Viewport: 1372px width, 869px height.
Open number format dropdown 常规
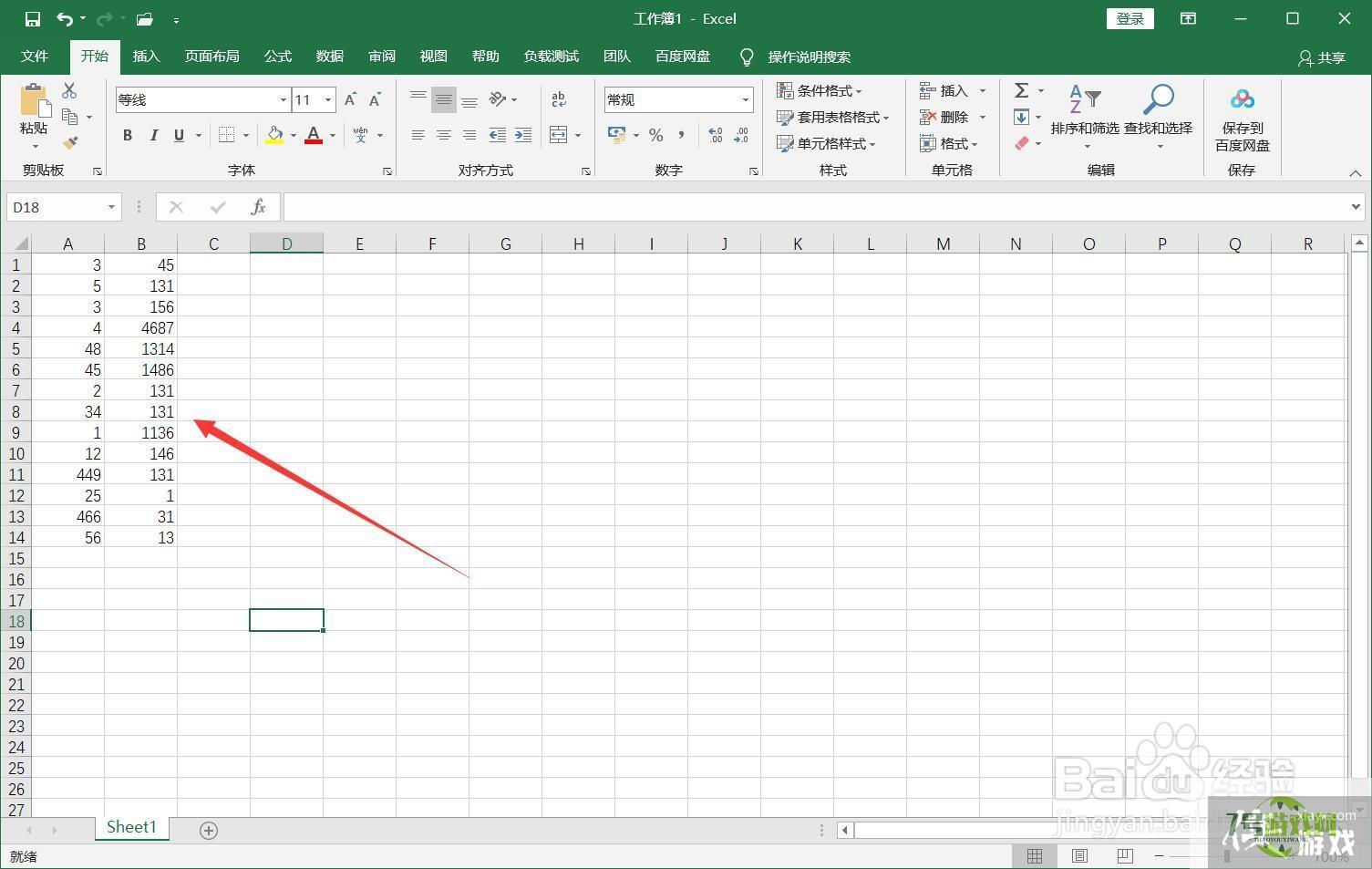pyautogui.click(x=745, y=99)
